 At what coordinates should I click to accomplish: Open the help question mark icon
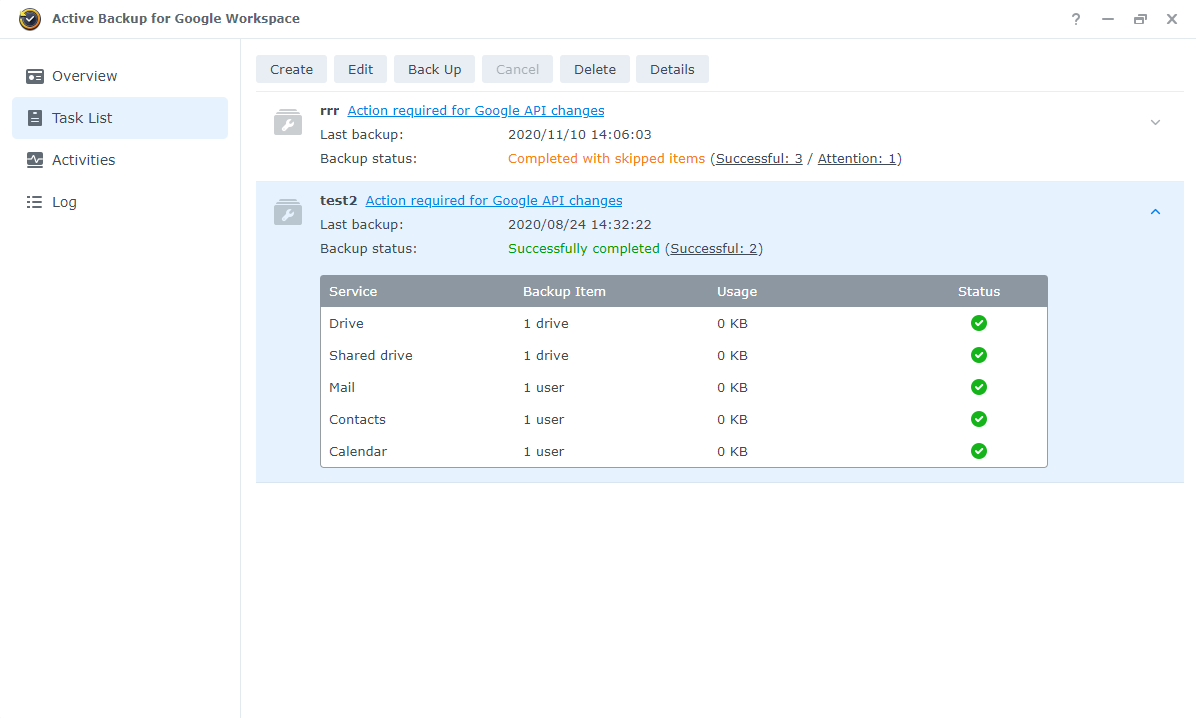click(1075, 18)
